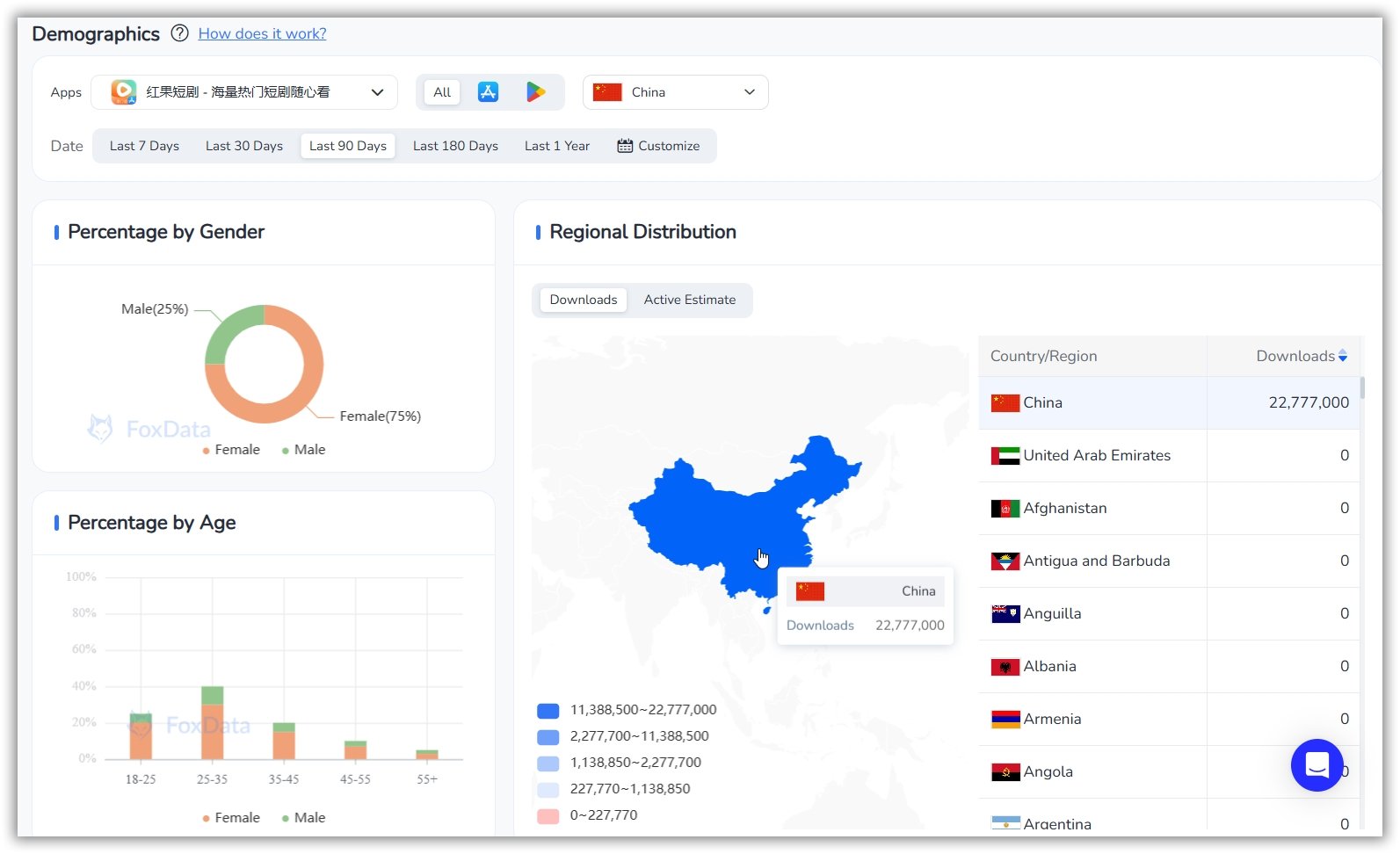The width and height of the screenshot is (1400, 854).
Task: Click the China flag in the map tooltip
Action: [x=810, y=591]
